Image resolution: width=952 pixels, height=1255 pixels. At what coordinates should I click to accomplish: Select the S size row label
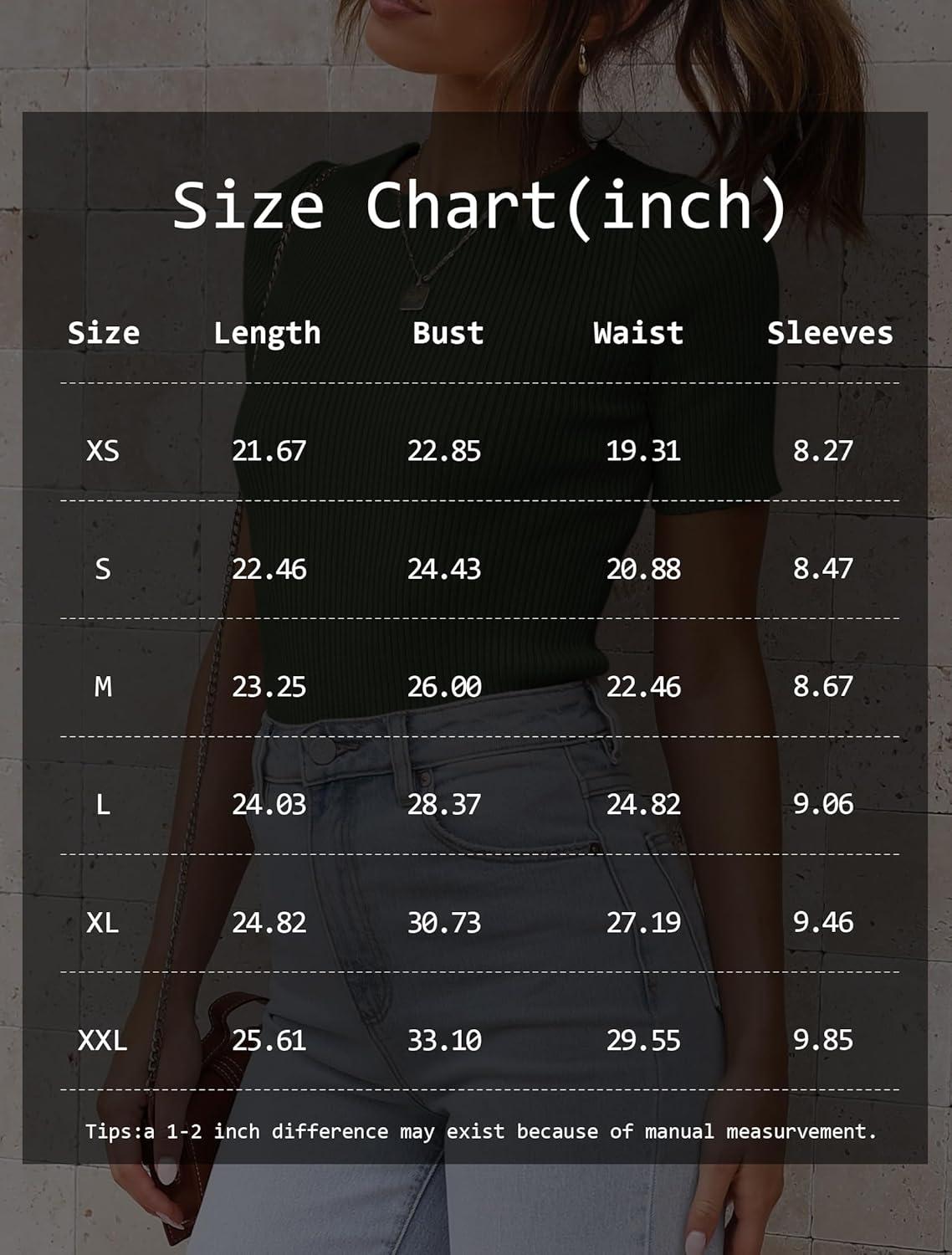click(x=103, y=569)
